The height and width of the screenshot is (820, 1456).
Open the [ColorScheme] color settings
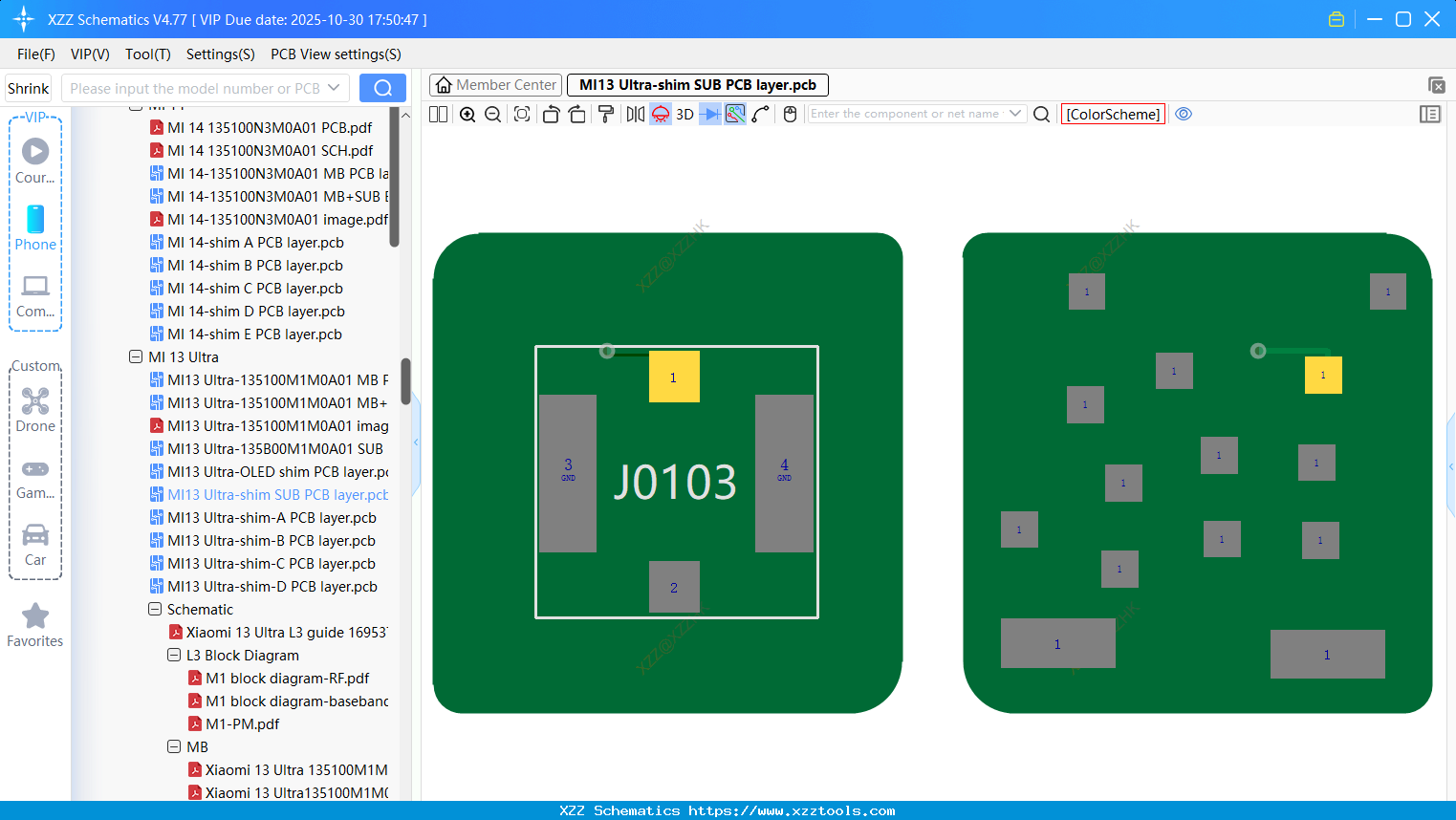pos(1113,114)
